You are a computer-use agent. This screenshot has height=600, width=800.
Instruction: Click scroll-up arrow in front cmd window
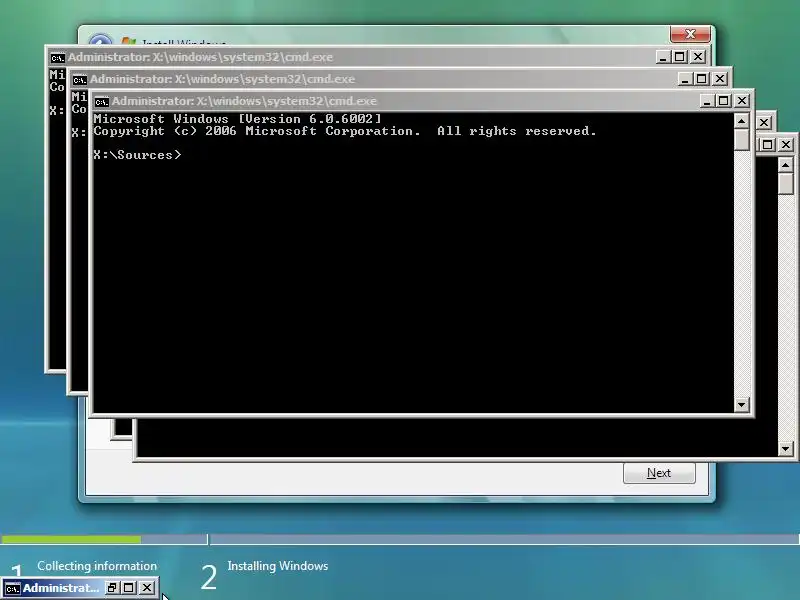click(x=741, y=121)
